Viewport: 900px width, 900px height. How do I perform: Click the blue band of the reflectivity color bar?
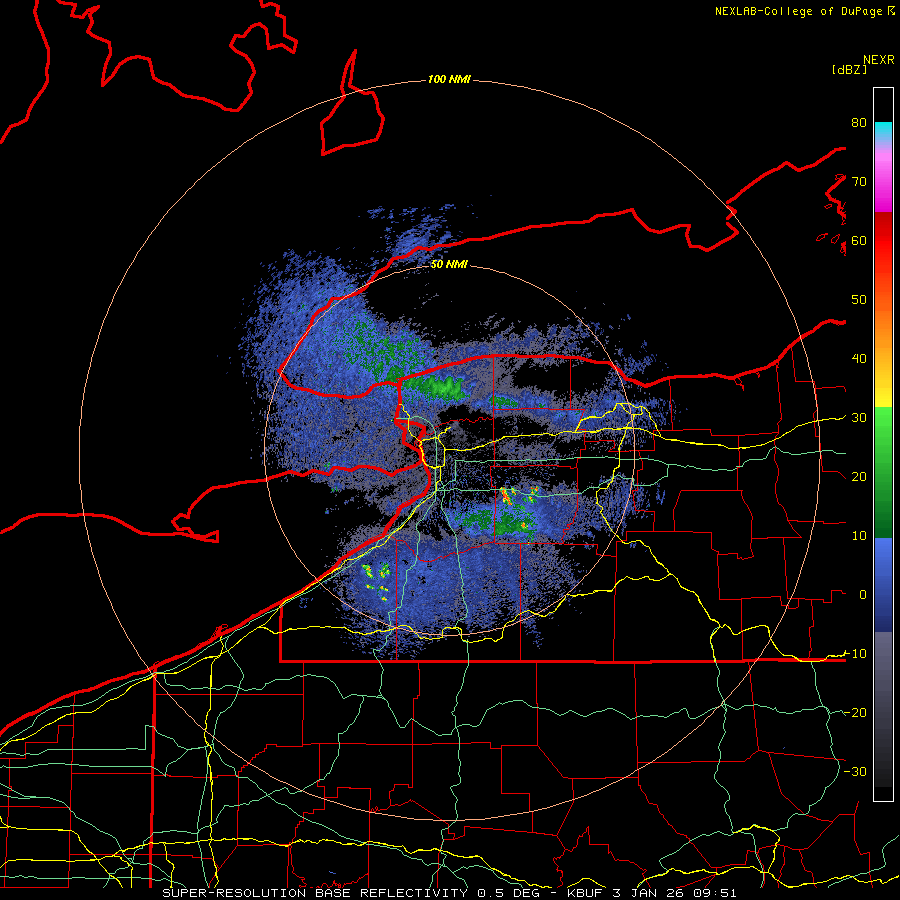pos(883,584)
